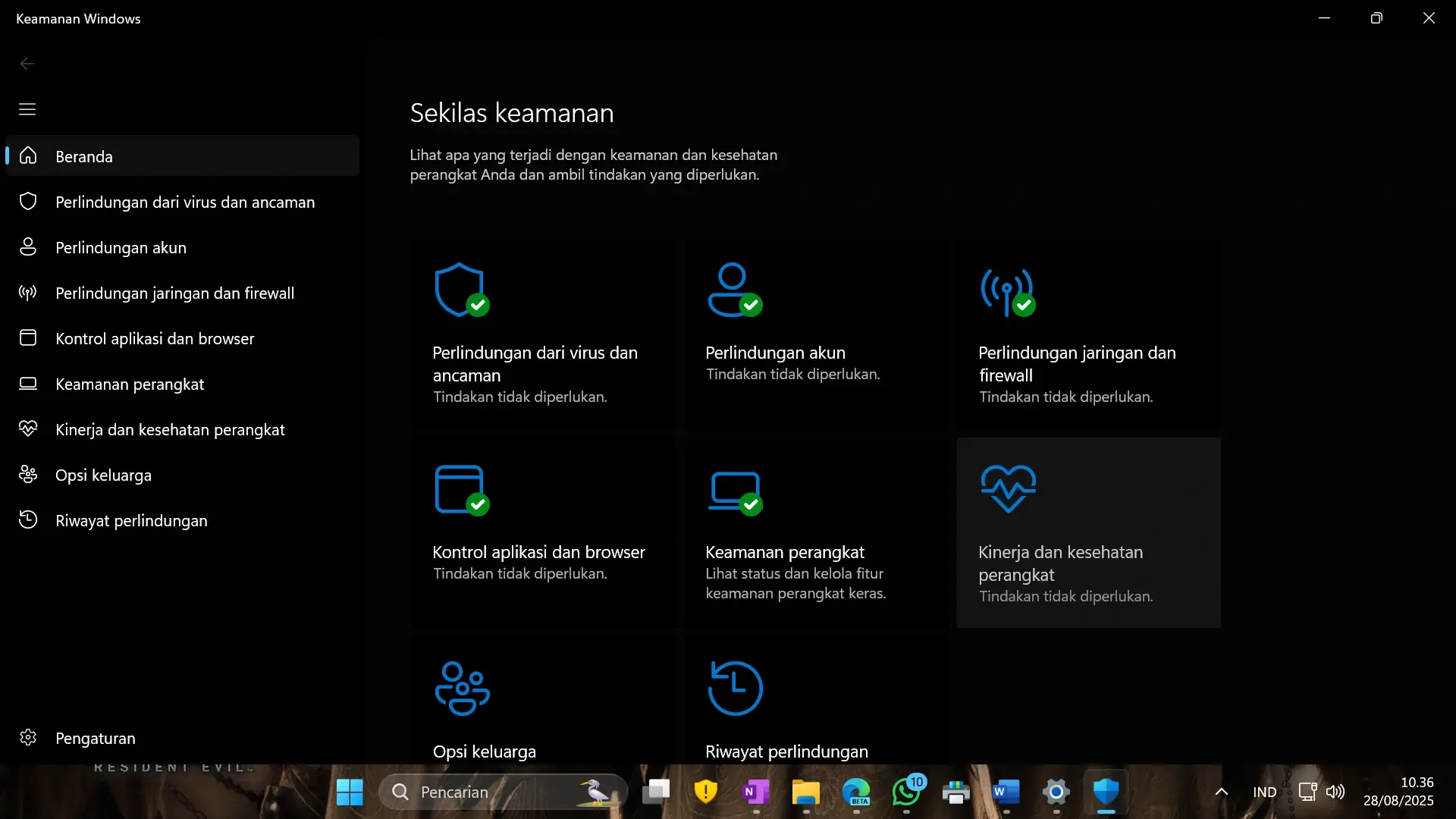The height and width of the screenshot is (819, 1456).
Task: Open OneNote from the taskbar
Action: (756, 792)
